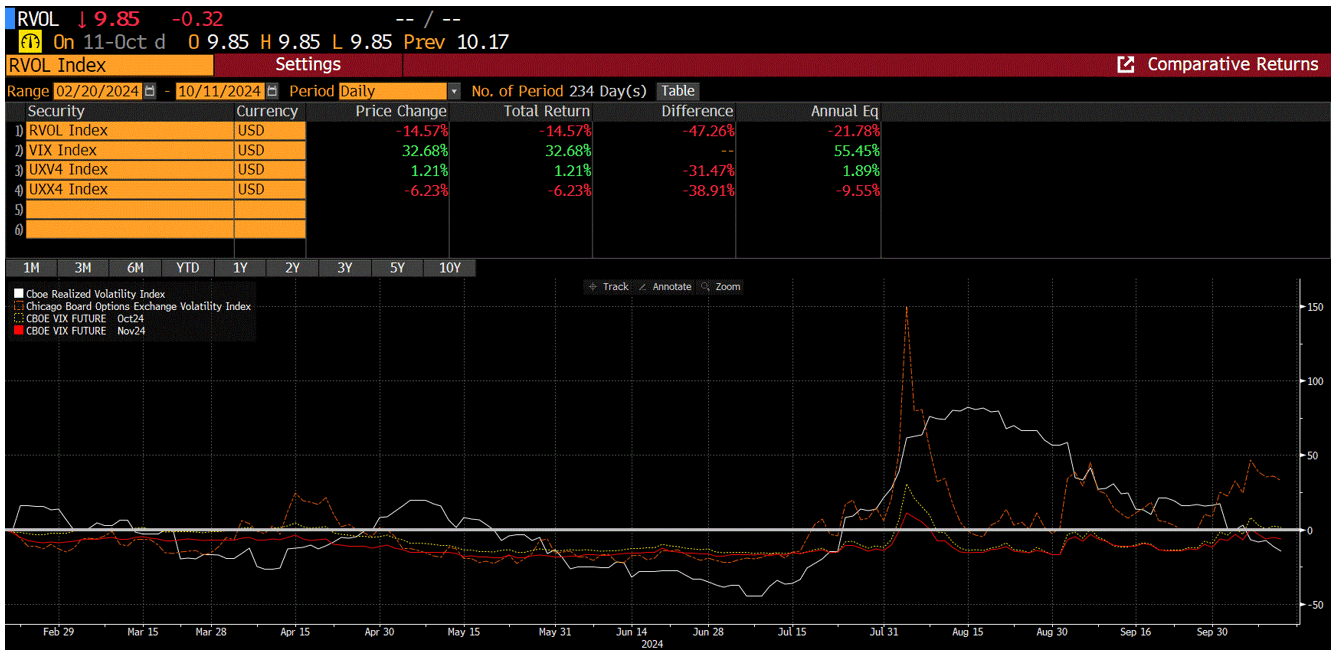Toggle the Chicago Board Options Exchange Volatility series
The height and width of the screenshot is (659, 1338).
(x=138, y=307)
